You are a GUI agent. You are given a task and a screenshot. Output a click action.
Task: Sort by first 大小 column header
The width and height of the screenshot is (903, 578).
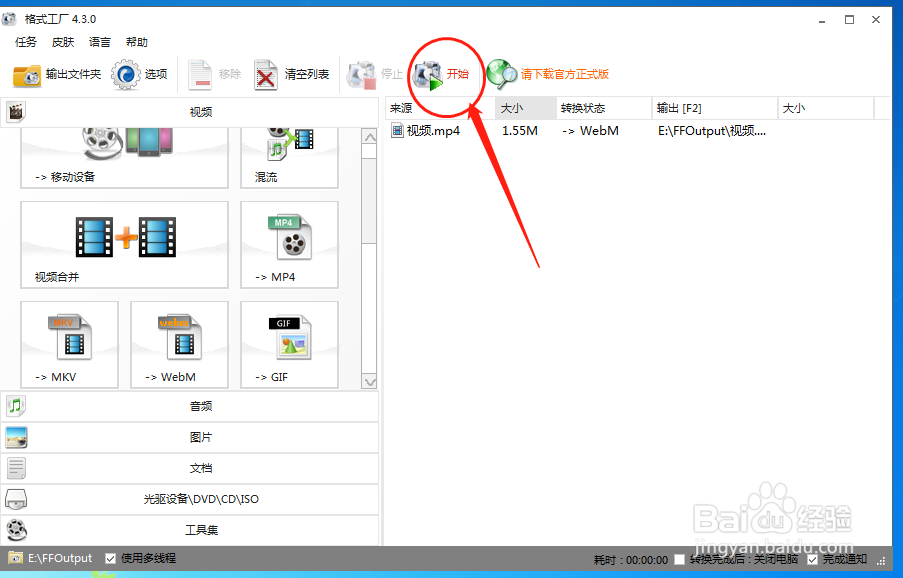click(x=526, y=108)
